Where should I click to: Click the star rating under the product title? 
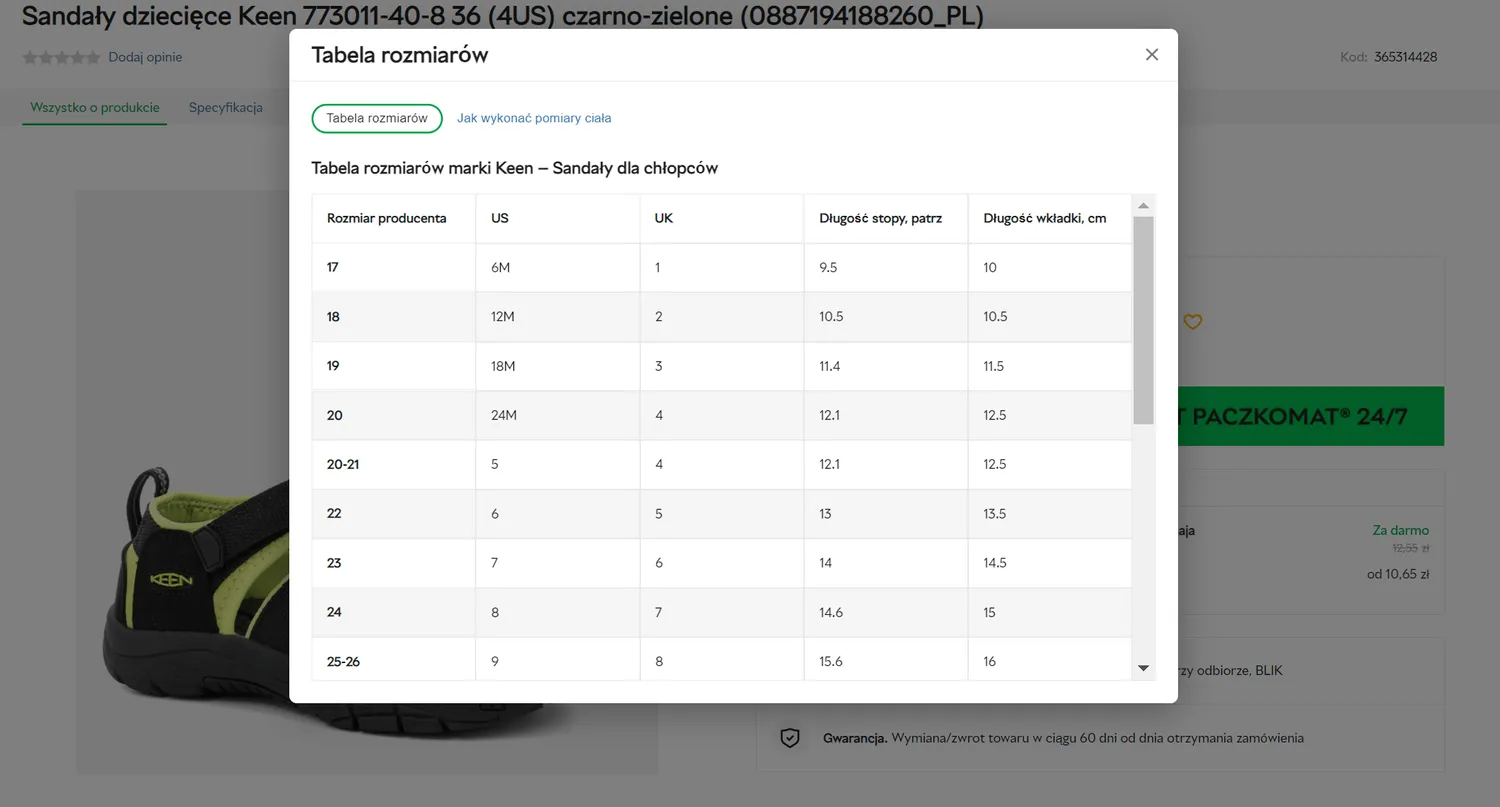pos(61,57)
